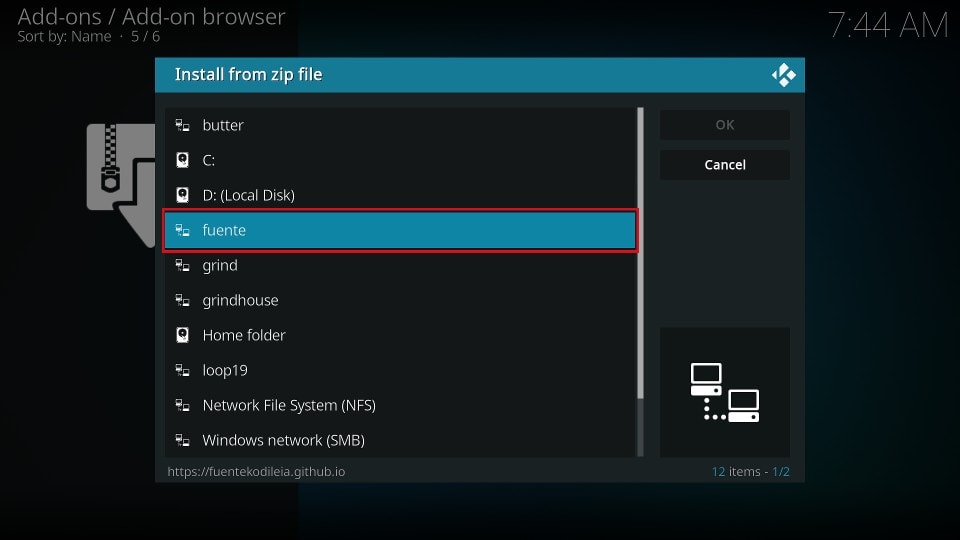Click the network icon beside grindhouse
Viewport: 960px width, 540px height.
click(x=182, y=300)
